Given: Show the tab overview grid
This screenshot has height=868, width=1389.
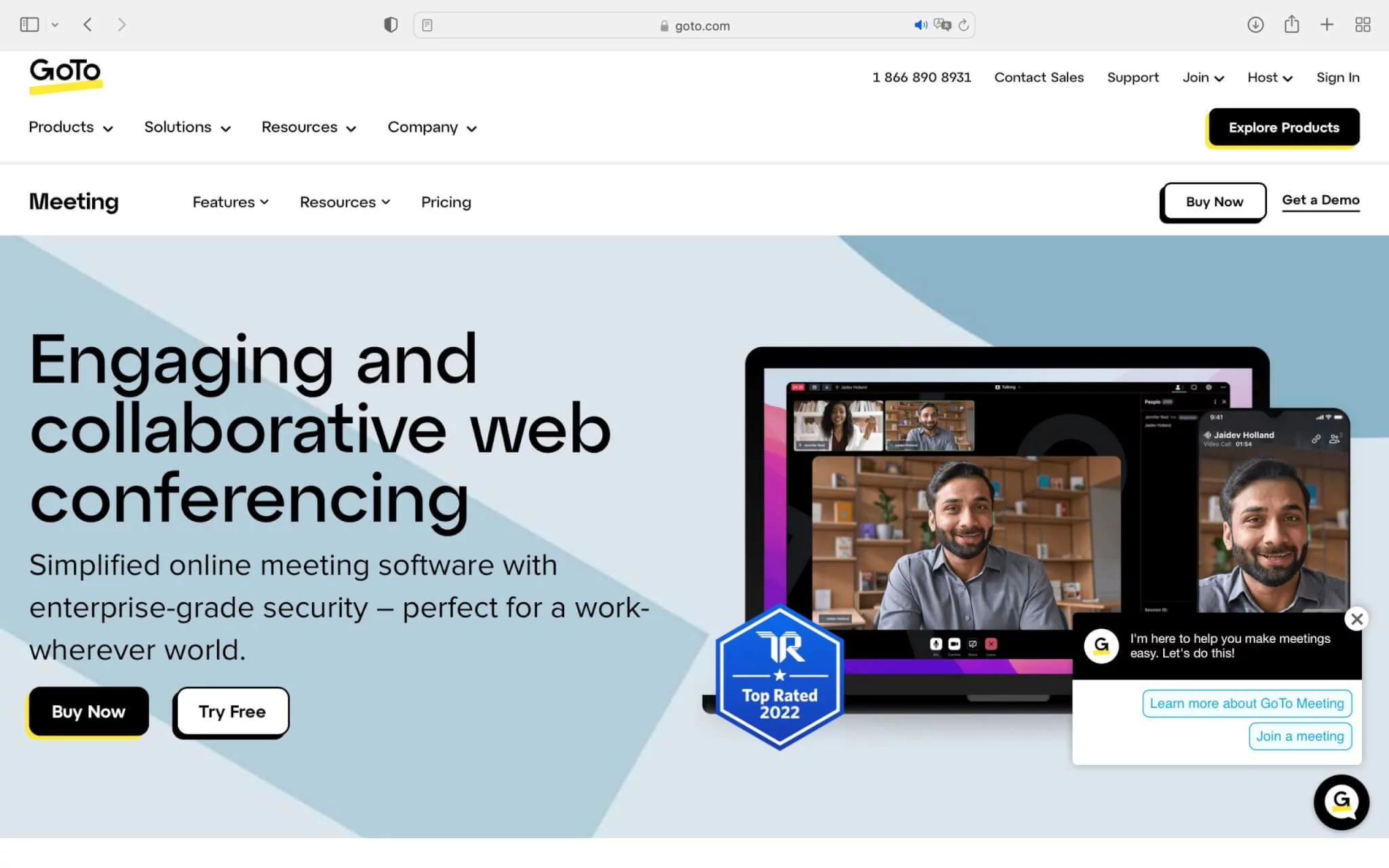Looking at the screenshot, I should [x=1363, y=24].
